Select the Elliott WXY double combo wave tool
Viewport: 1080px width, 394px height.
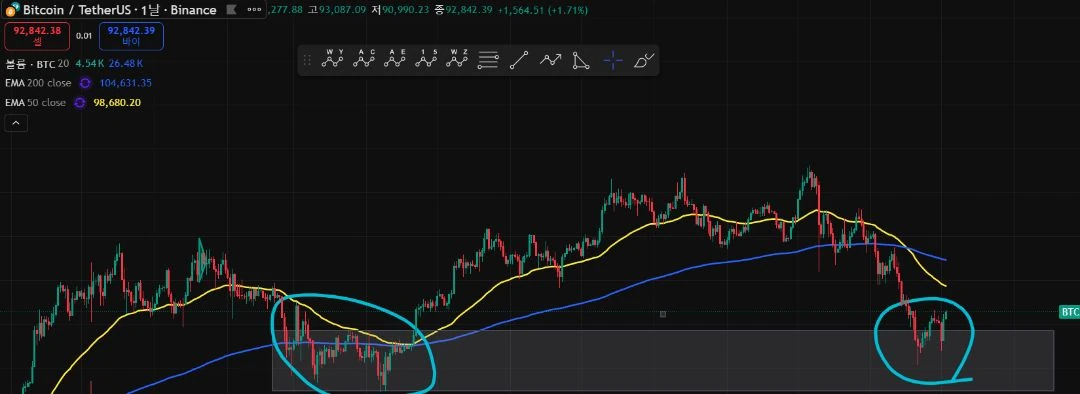click(333, 60)
